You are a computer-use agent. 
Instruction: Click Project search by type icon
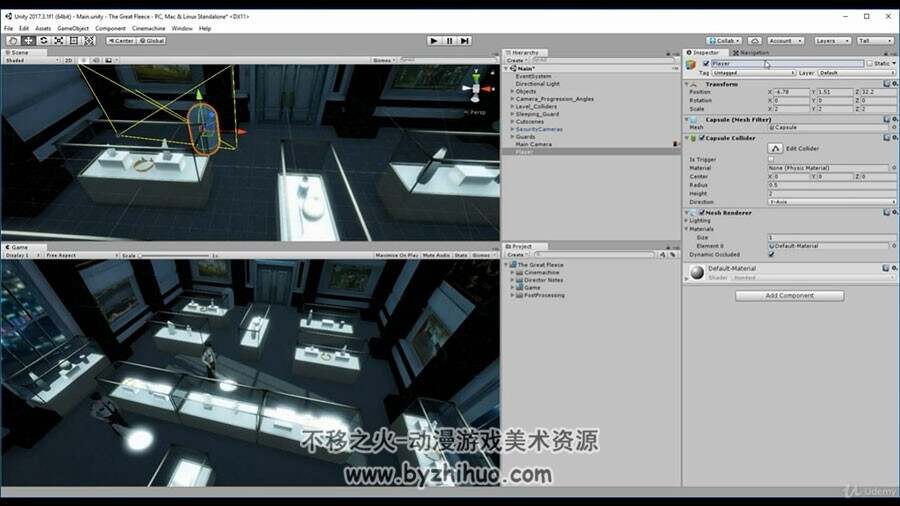[x=662, y=254]
